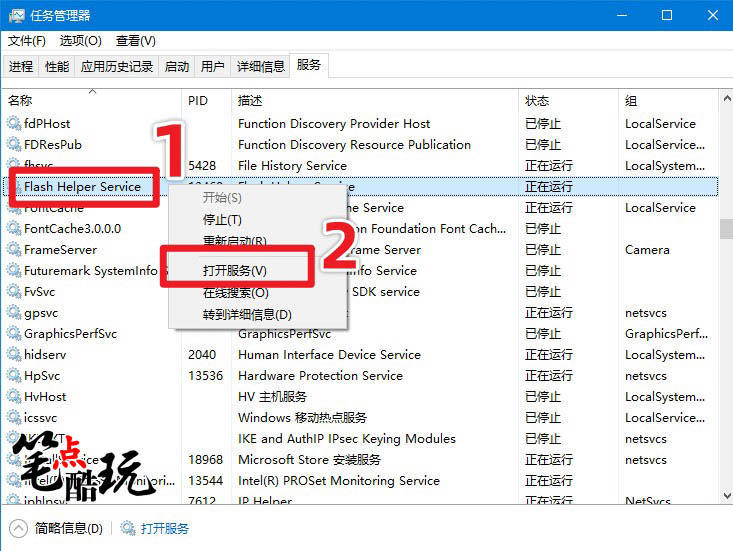The height and width of the screenshot is (551, 733).
Task: Click description File History Service
Action: (293, 165)
